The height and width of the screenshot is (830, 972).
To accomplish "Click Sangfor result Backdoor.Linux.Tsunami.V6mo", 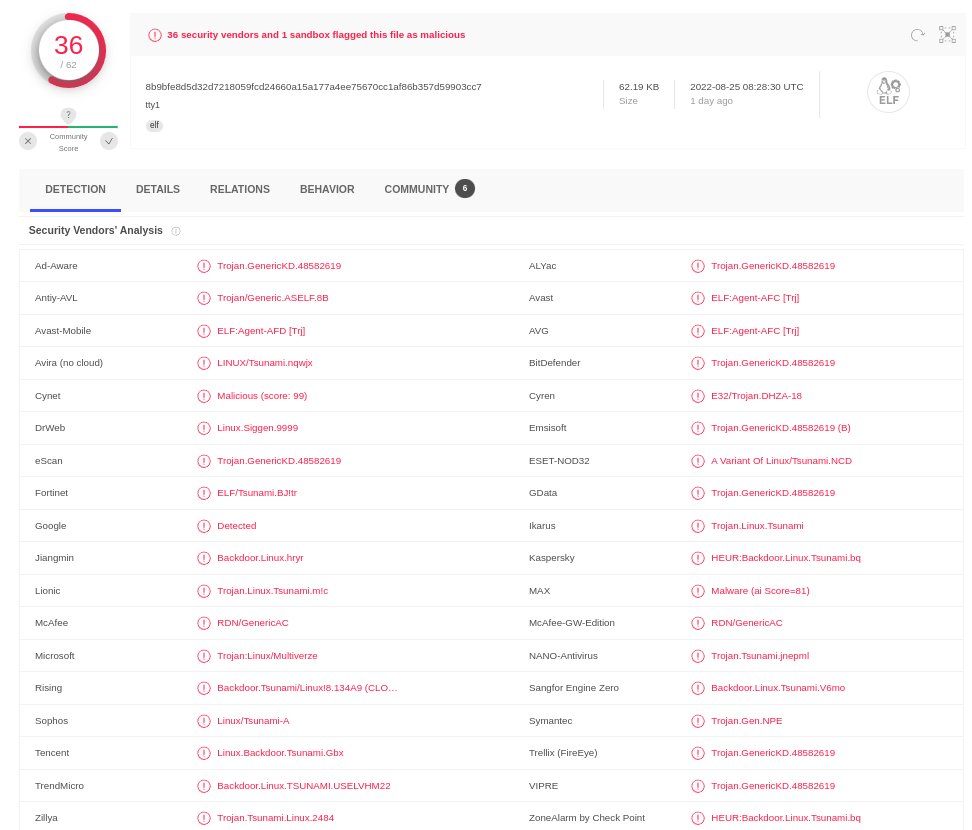I will (x=778, y=687).
